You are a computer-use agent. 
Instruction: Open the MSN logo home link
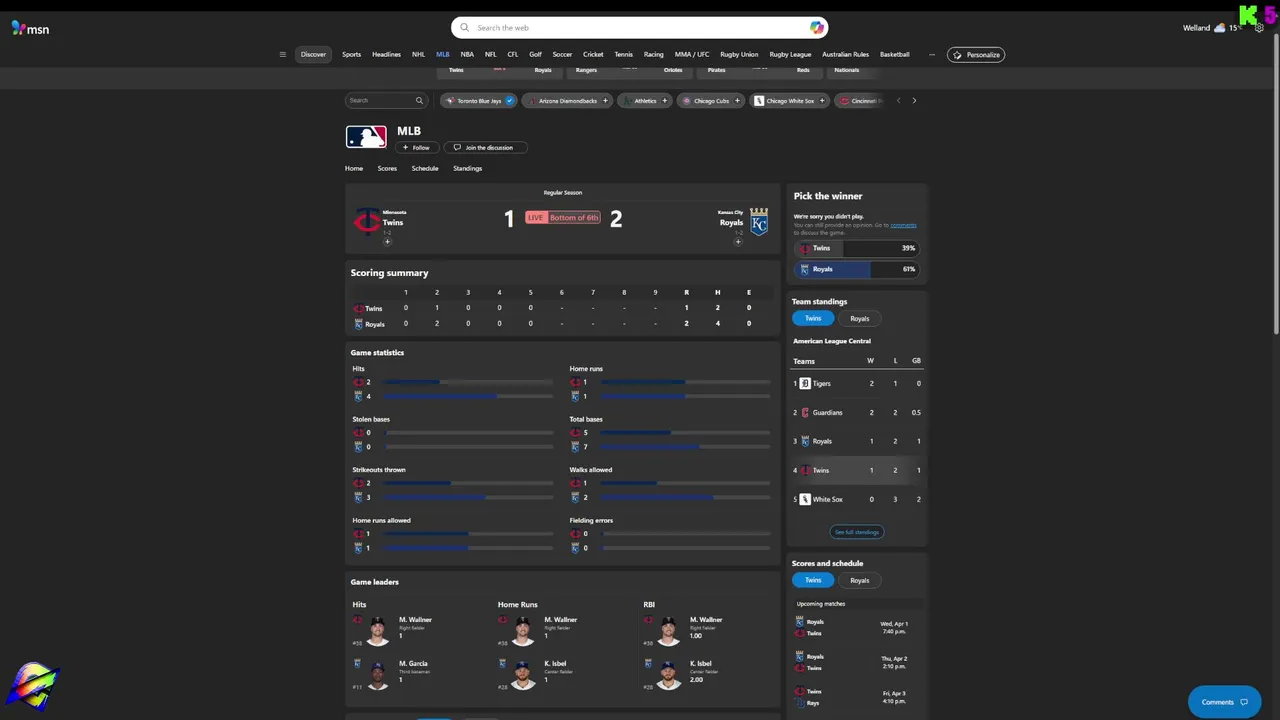(x=30, y=29)
